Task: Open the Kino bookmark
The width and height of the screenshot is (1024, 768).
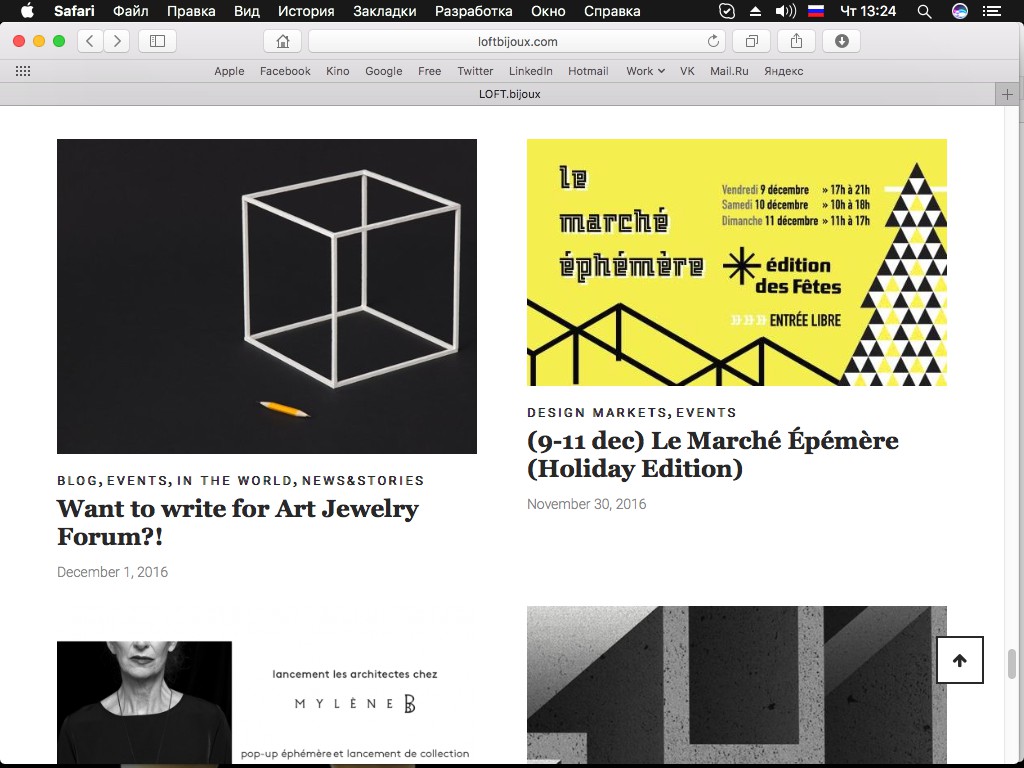Action: [x=338, y=71]
